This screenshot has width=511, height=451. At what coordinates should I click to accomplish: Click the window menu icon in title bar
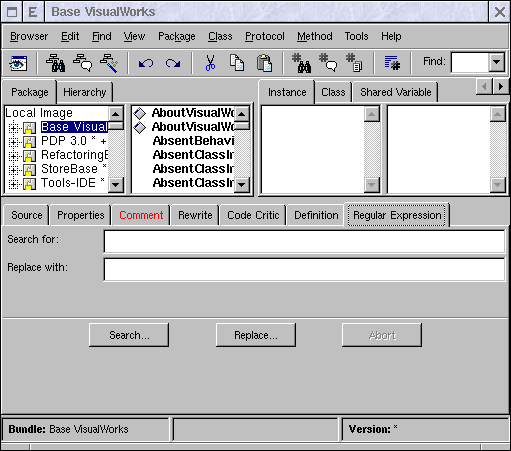(12, 12)
